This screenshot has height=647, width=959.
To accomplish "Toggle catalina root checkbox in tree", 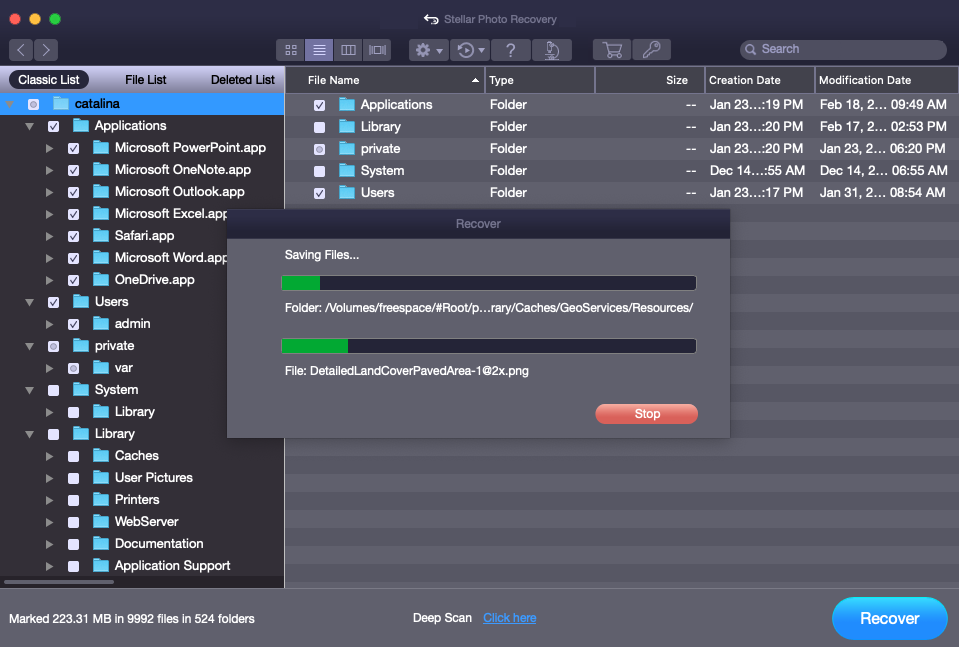I will (34, 105).
